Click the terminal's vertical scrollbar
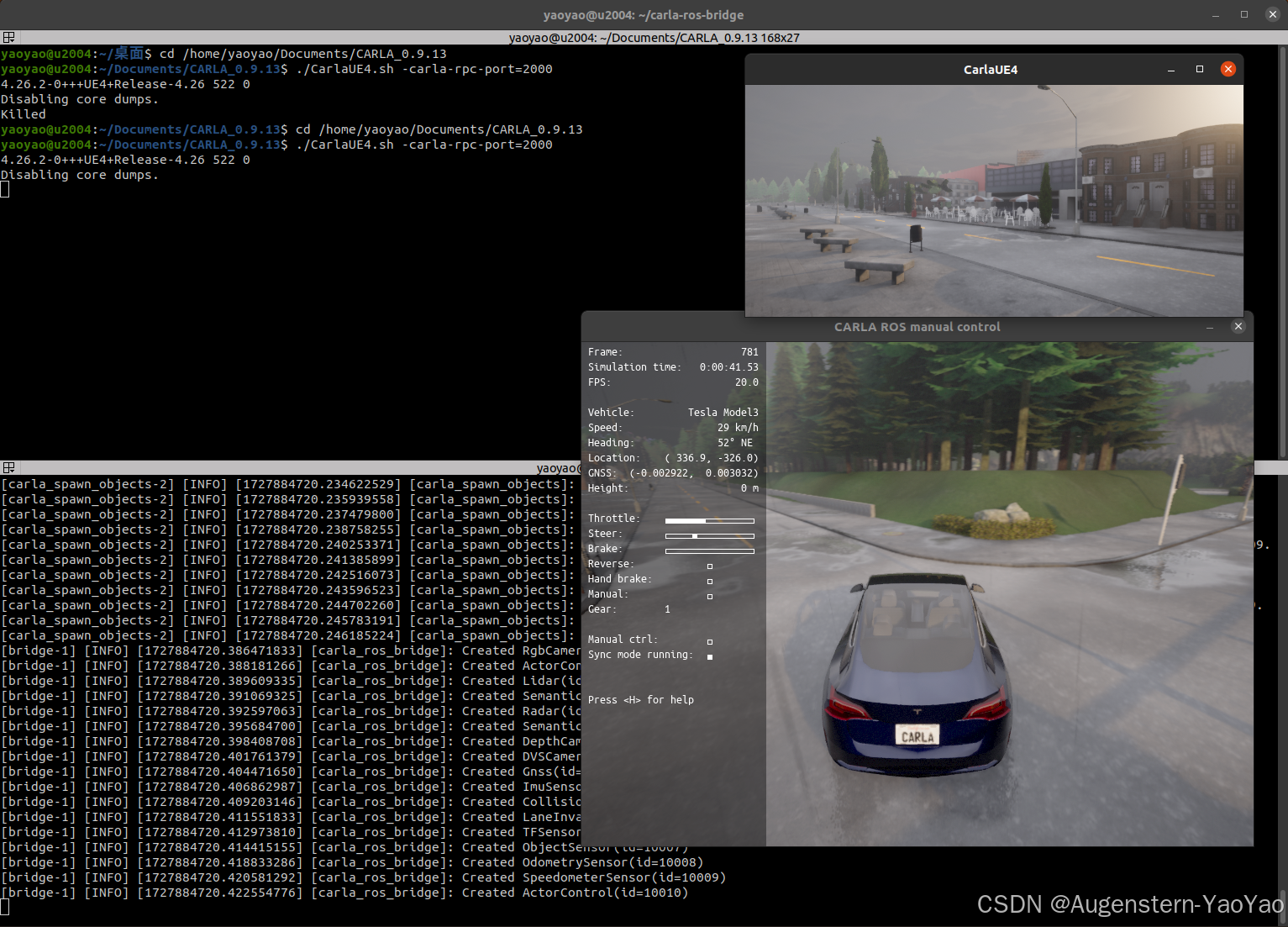The height and width of the screenshot is (927, 1288). (1283, 252)
